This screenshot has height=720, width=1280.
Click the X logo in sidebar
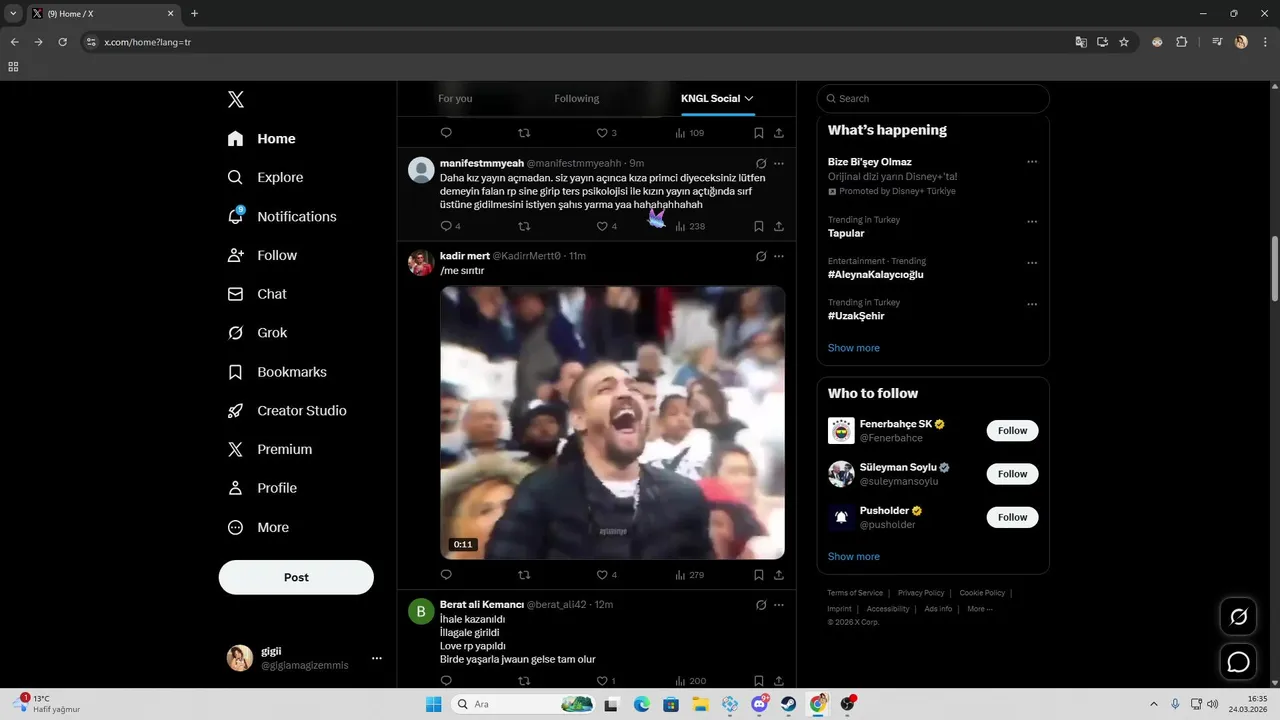point(236,99)
